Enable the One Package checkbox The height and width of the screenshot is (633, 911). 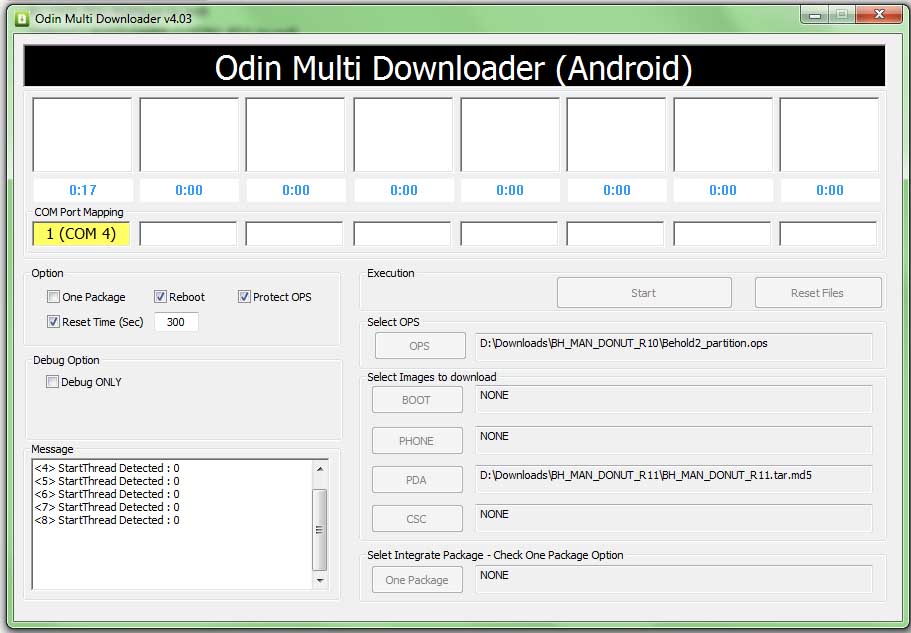point(54,297)
